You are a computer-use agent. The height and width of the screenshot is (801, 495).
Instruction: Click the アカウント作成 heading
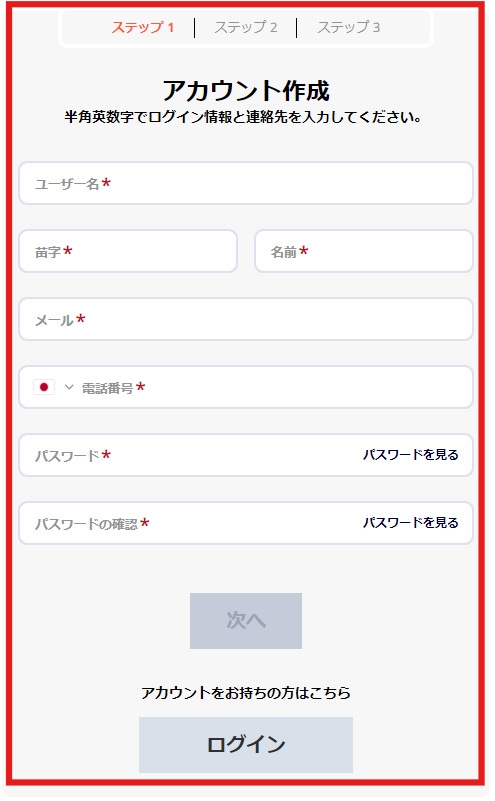(x=246, y=91)
